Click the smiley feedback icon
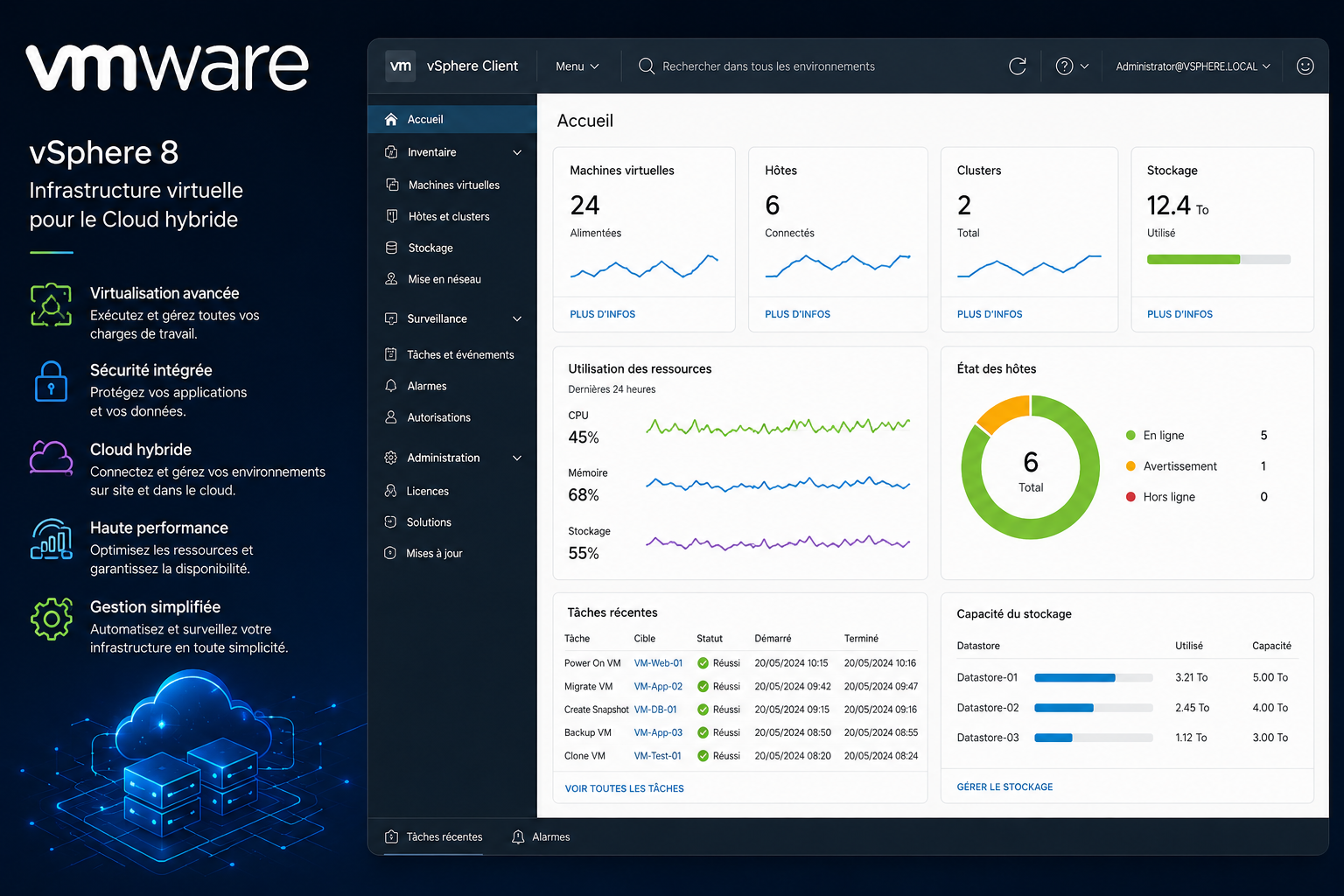1344x896 pixels. point(1305,66)
